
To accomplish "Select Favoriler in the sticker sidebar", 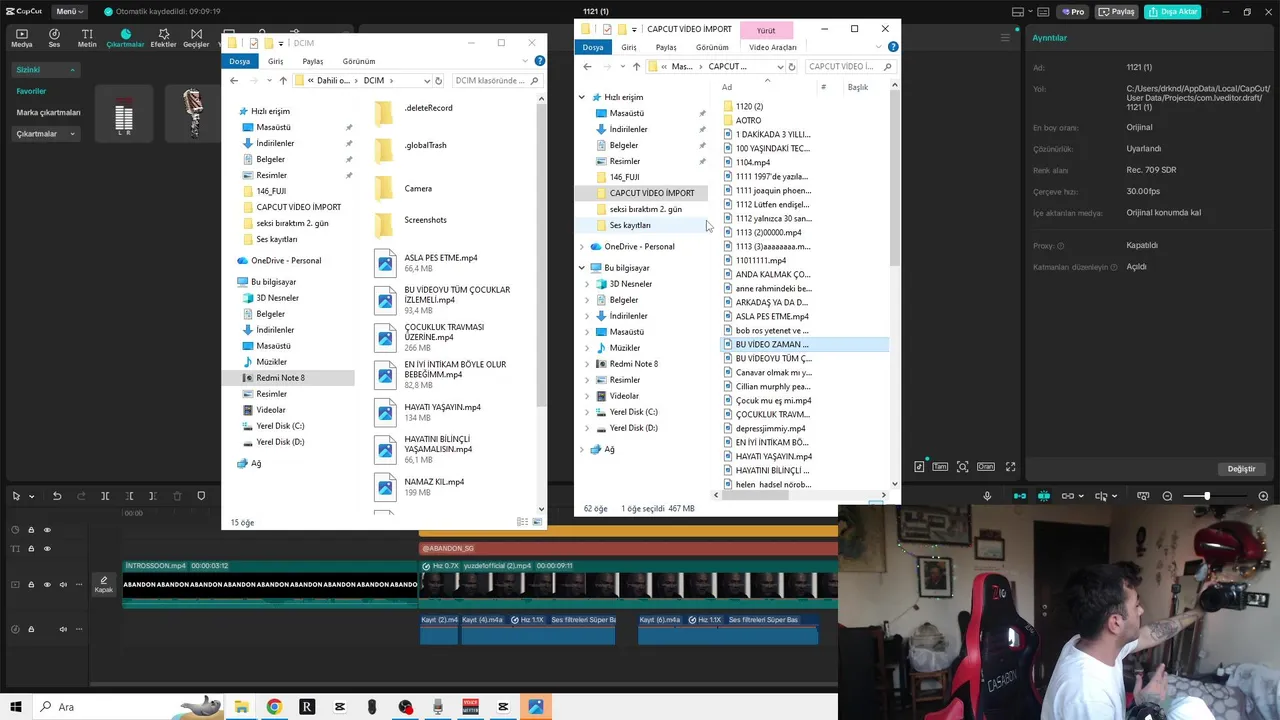I will (x=31, y=91).
